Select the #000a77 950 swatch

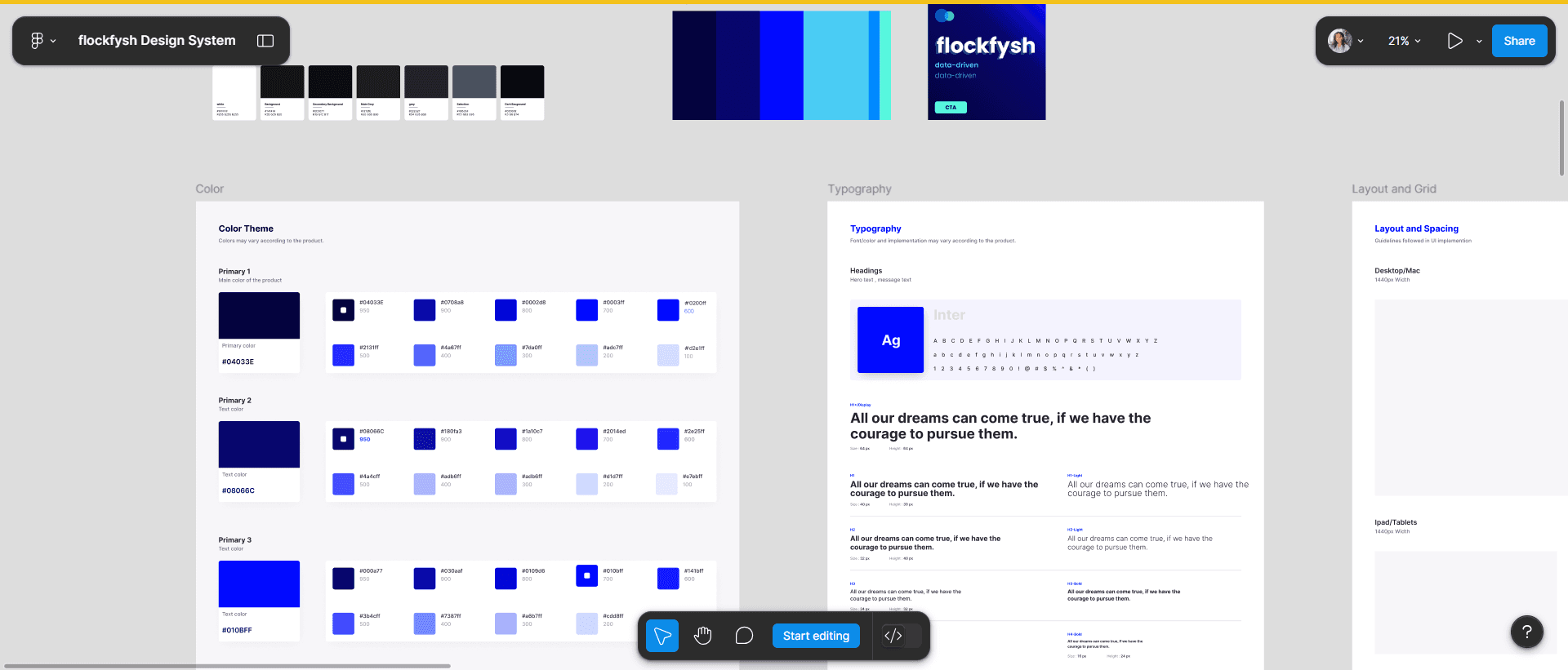[343, 579]
